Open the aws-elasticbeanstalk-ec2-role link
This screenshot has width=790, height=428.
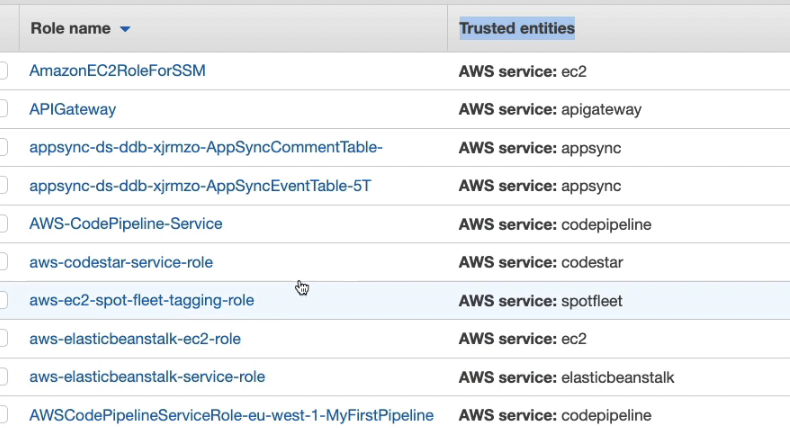(x=135, y=339)
